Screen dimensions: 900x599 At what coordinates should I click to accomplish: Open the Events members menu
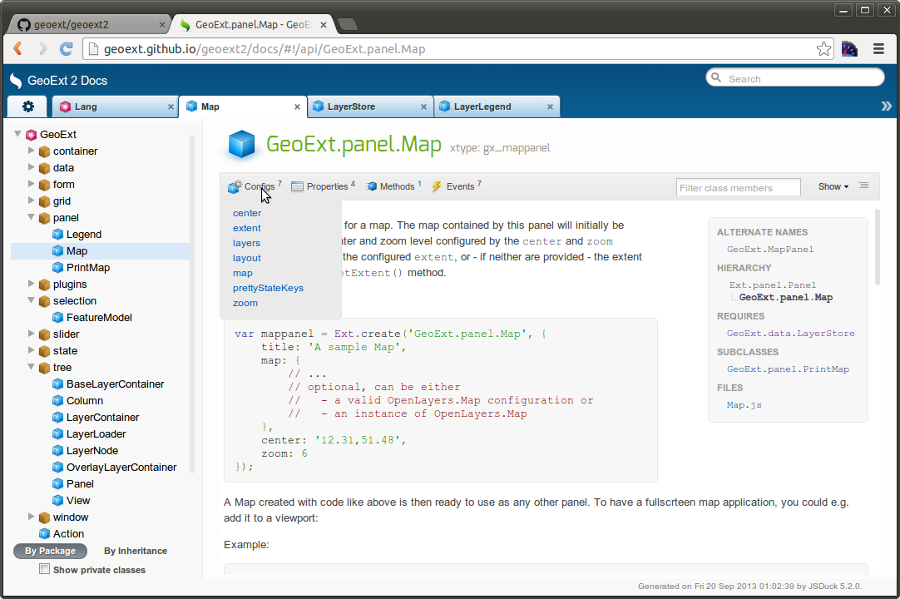point(457,186)
